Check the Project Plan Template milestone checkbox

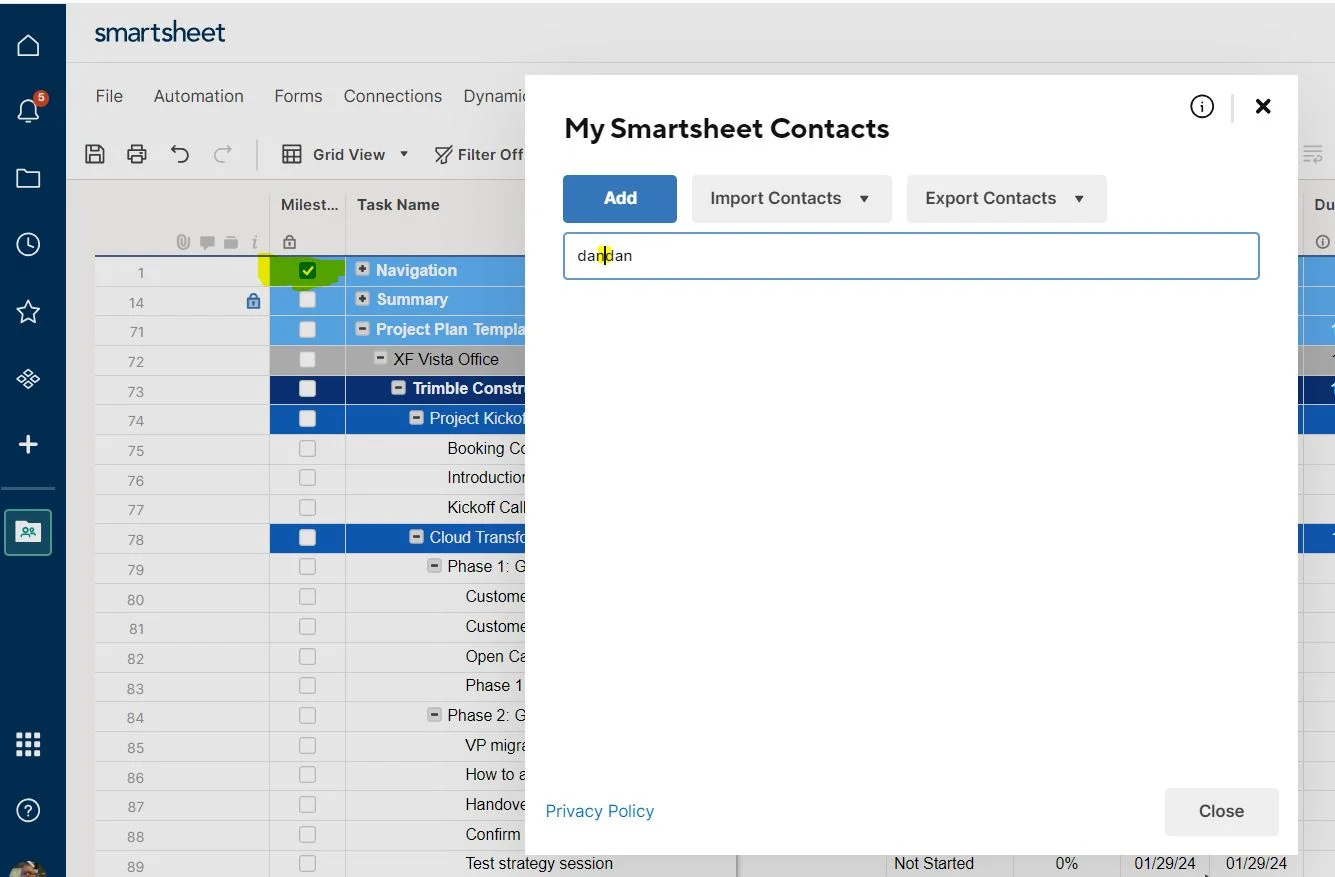click(307, 330)
